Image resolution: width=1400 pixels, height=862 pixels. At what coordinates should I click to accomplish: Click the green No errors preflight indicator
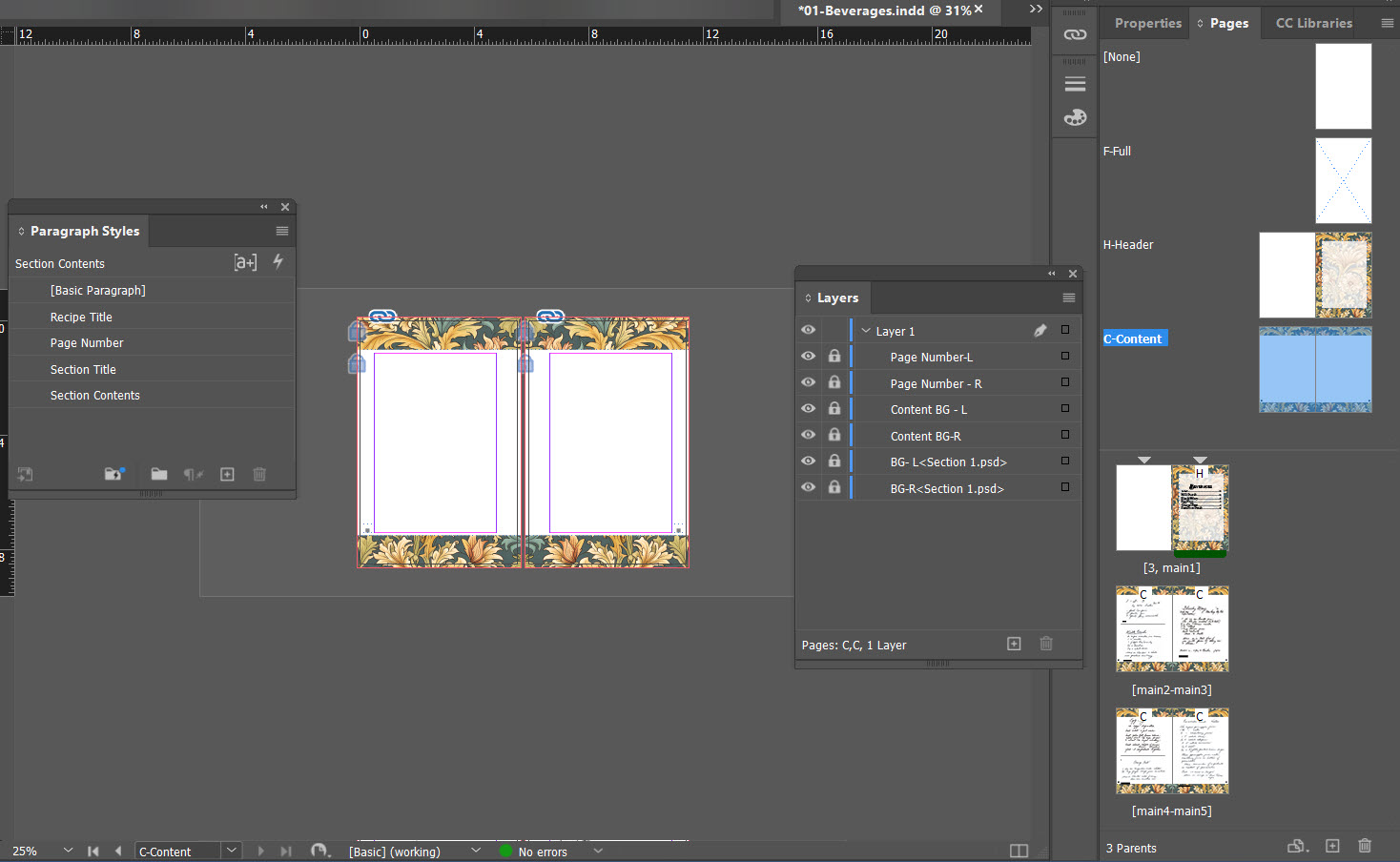(x=504, y=851)
